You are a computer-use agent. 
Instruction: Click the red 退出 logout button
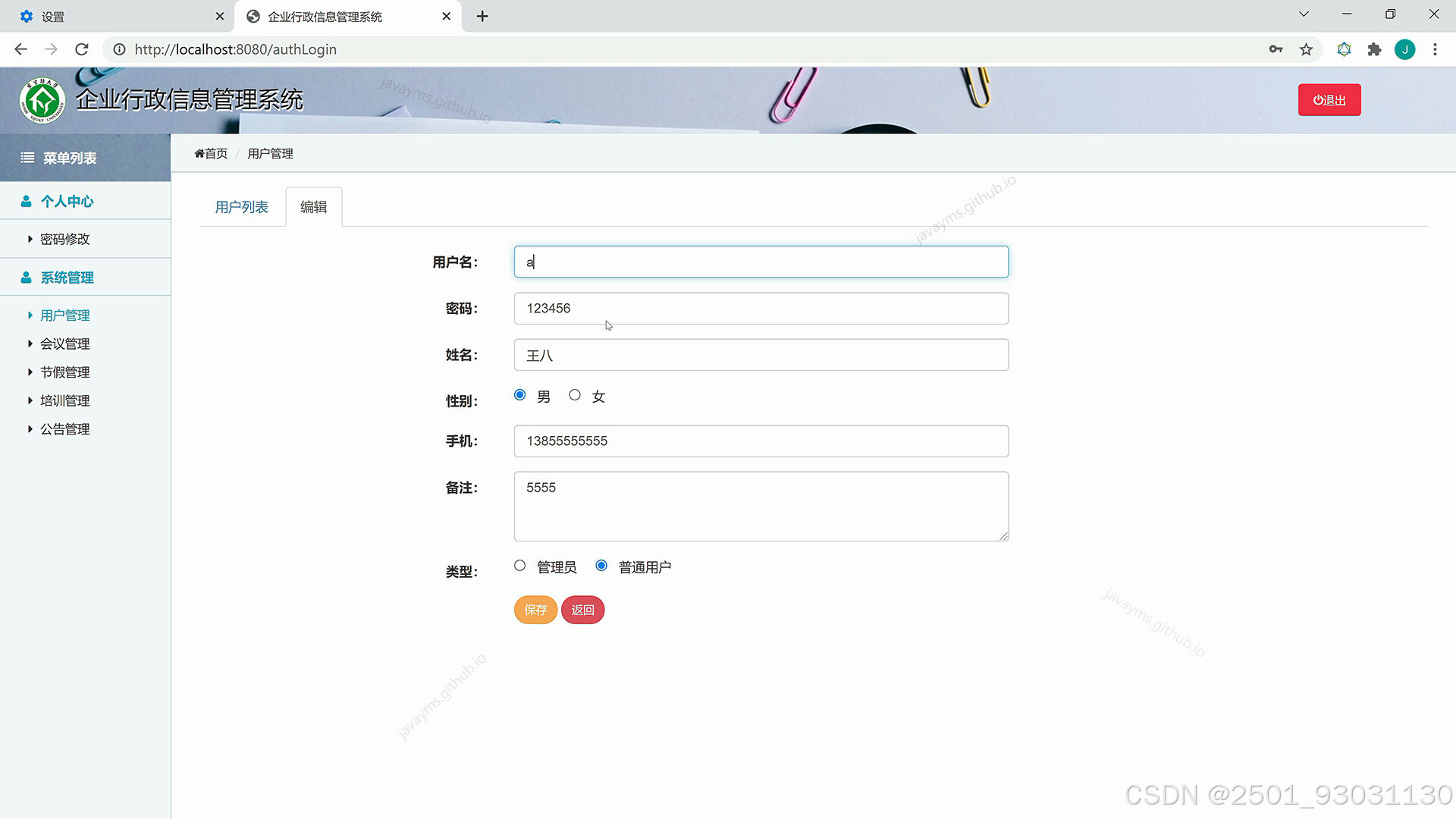1329,100
